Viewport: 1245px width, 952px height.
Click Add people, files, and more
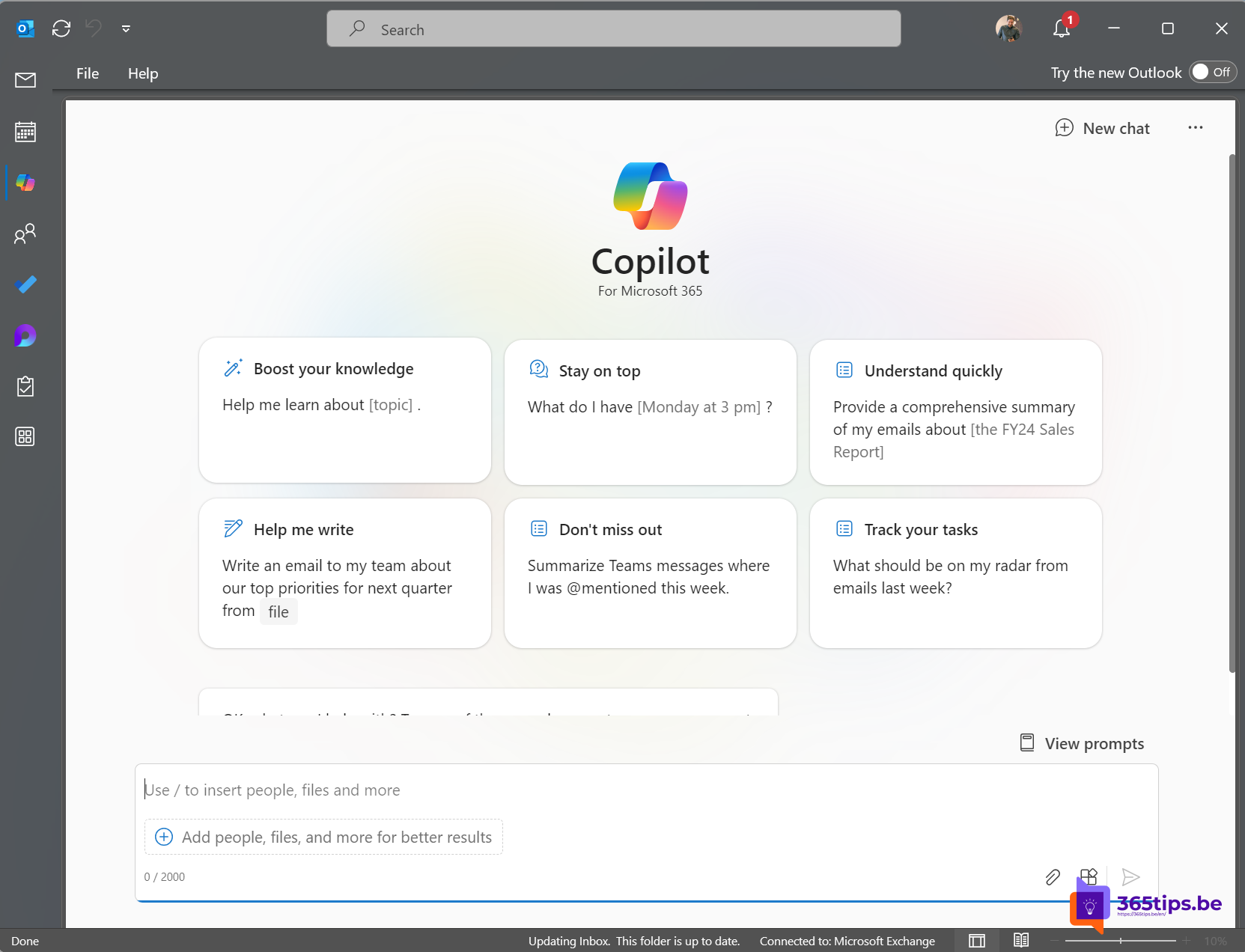pyautogui.click(x=323, y=837)
